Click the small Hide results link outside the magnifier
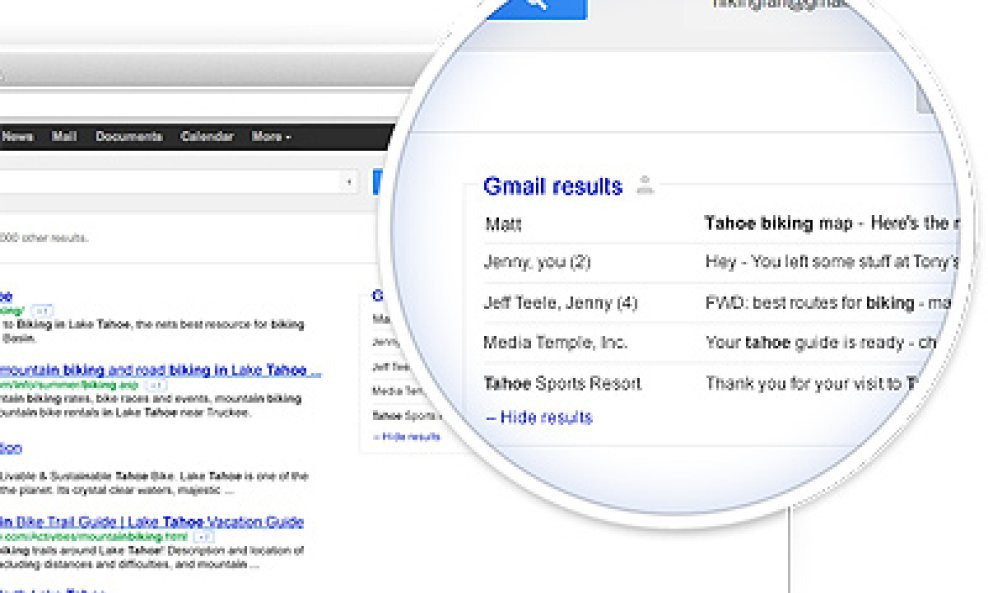This screenshot has height=593, width=988. point(406,437)
